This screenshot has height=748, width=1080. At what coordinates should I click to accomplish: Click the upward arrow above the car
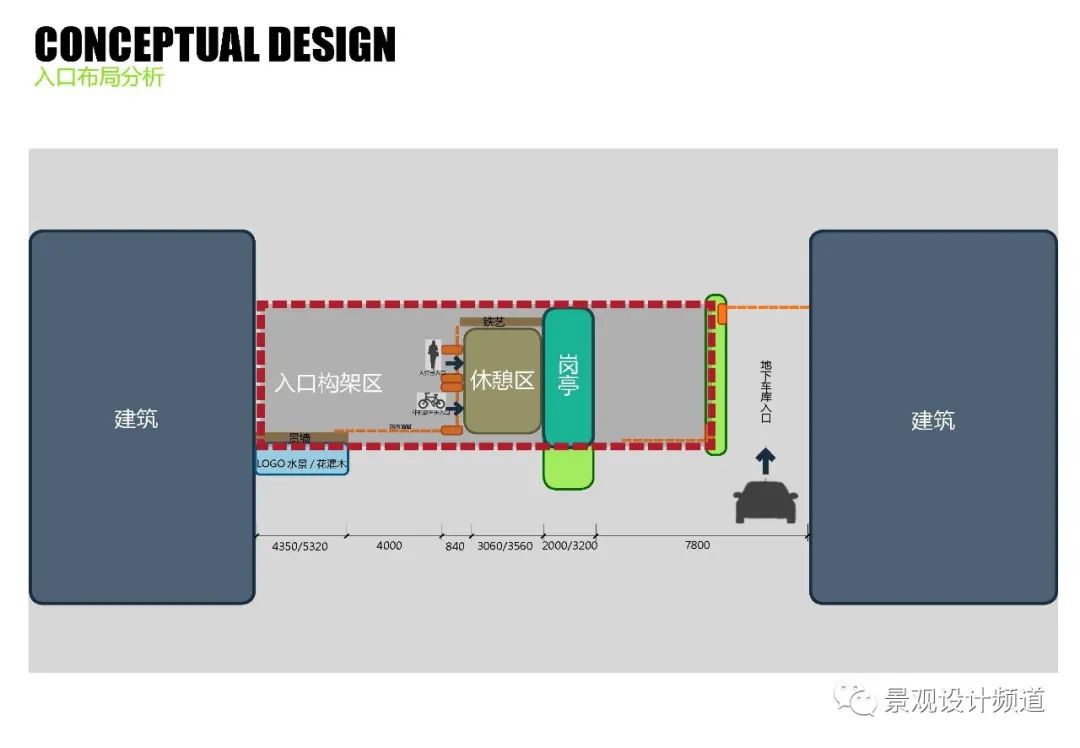coord(765,461)
